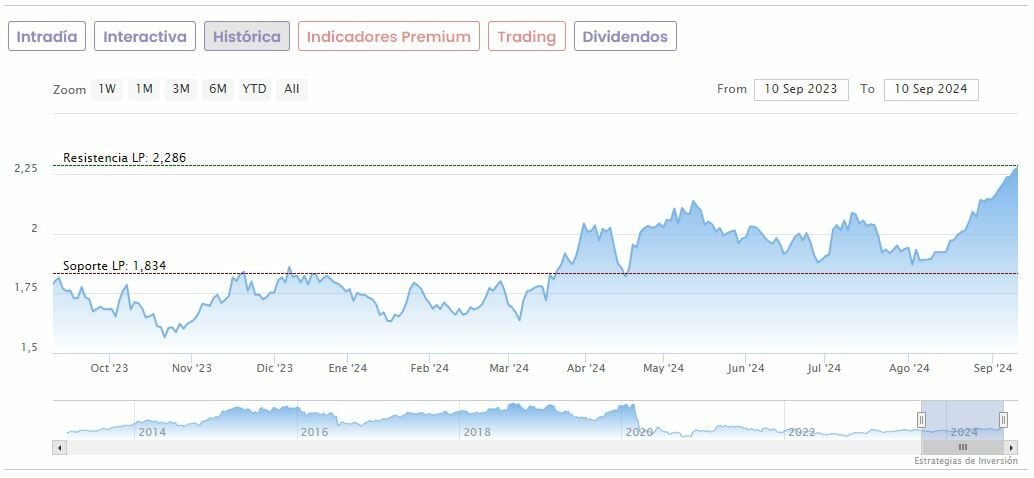Choose the 3M zoom range
The width and height of the screenshot is (1034, 478).
(x=181, y=89)
